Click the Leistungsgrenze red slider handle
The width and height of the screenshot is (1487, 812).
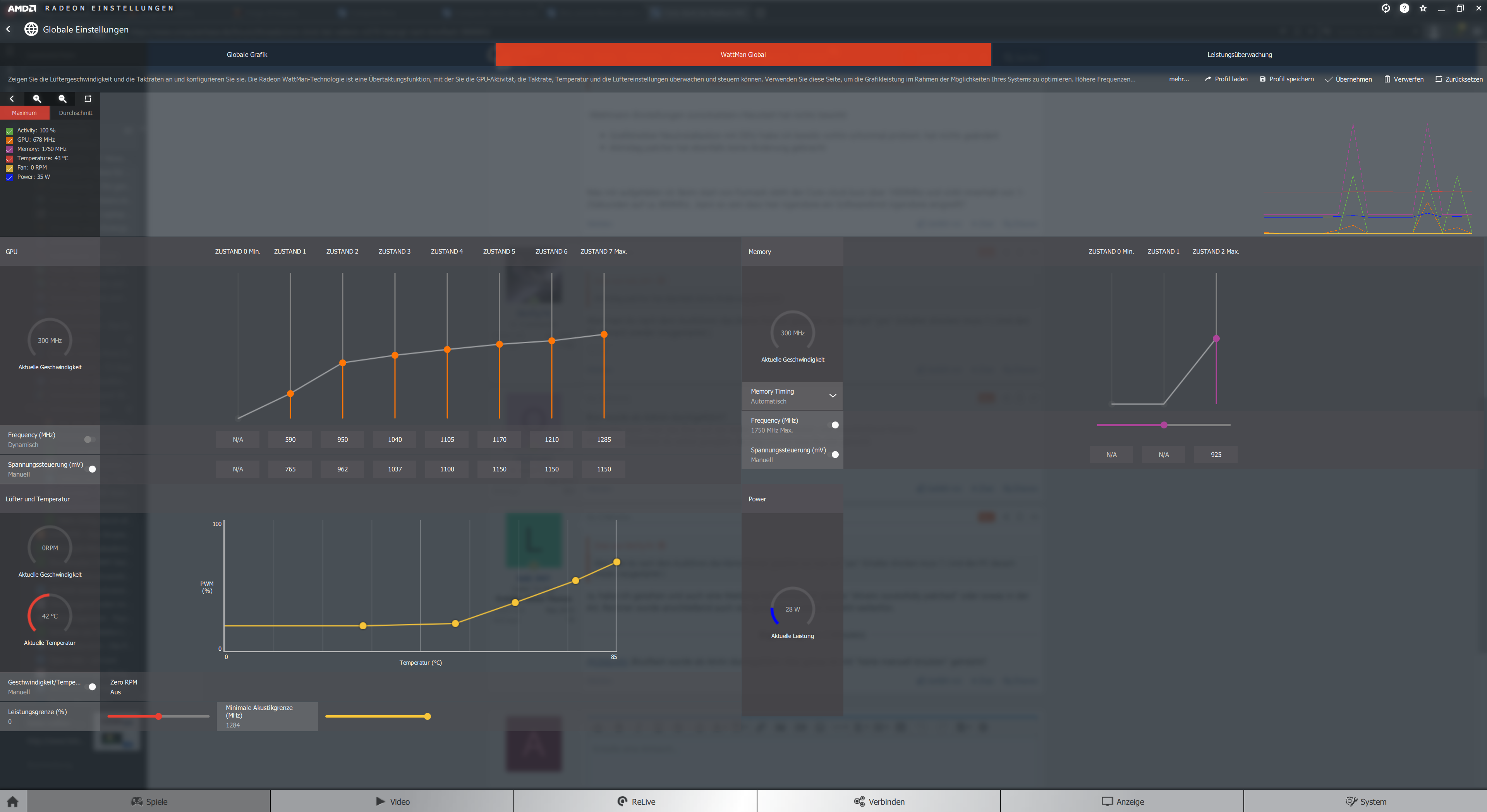click(x=158, y=716)
